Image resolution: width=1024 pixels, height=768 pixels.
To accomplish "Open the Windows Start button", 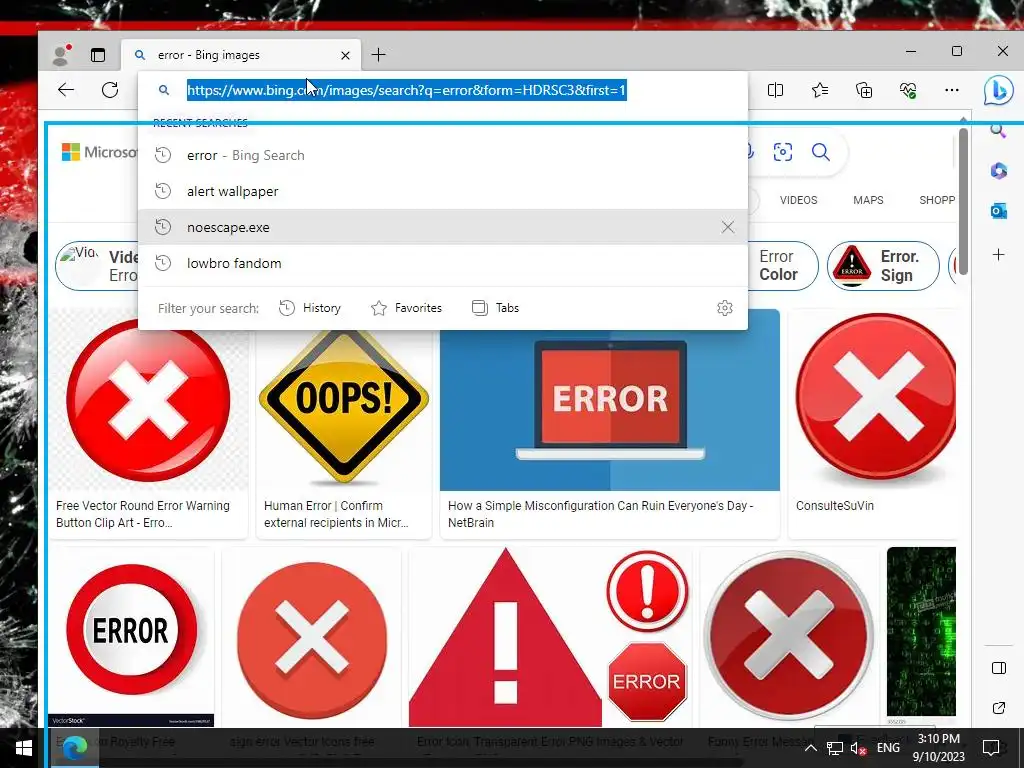I will 24,748.
